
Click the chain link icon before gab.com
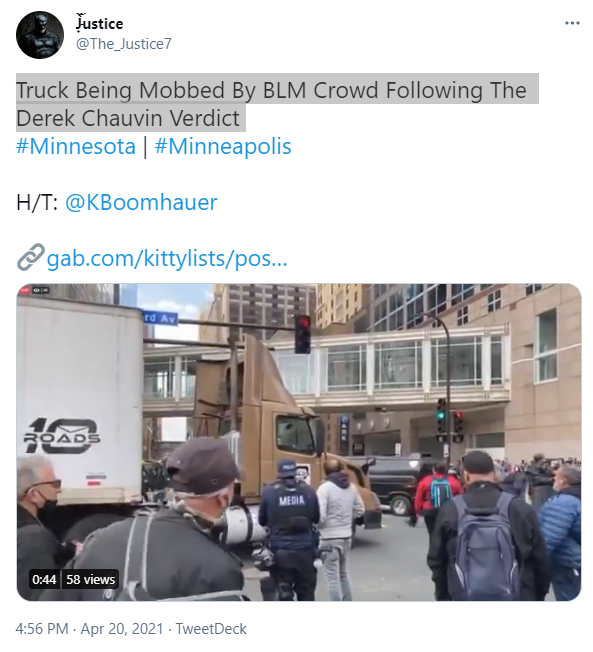pyautogui.click(x=30, y=257)
